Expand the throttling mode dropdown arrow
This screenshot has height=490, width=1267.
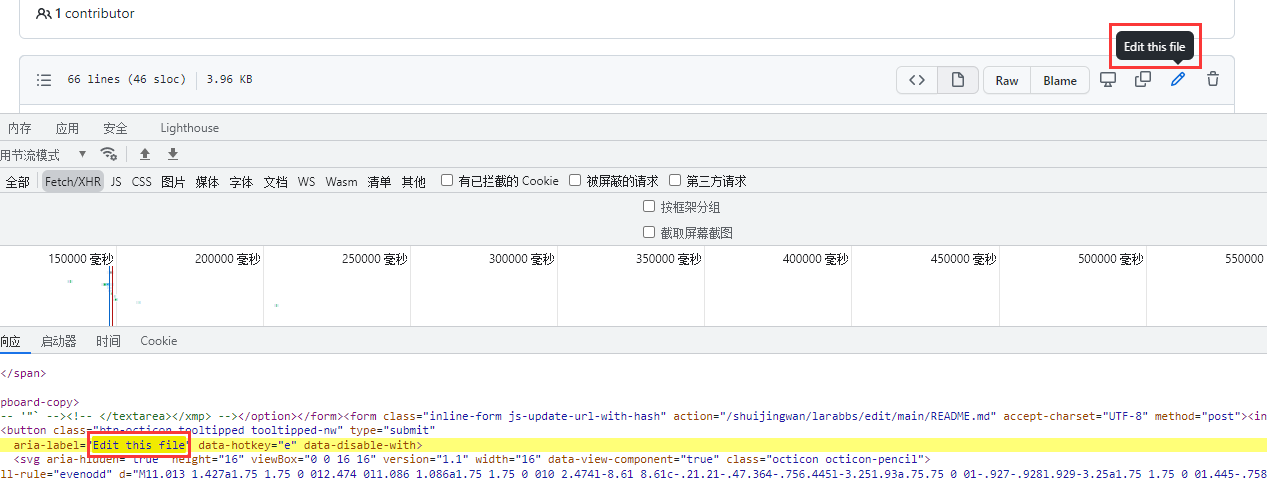(x=81, y=155)
